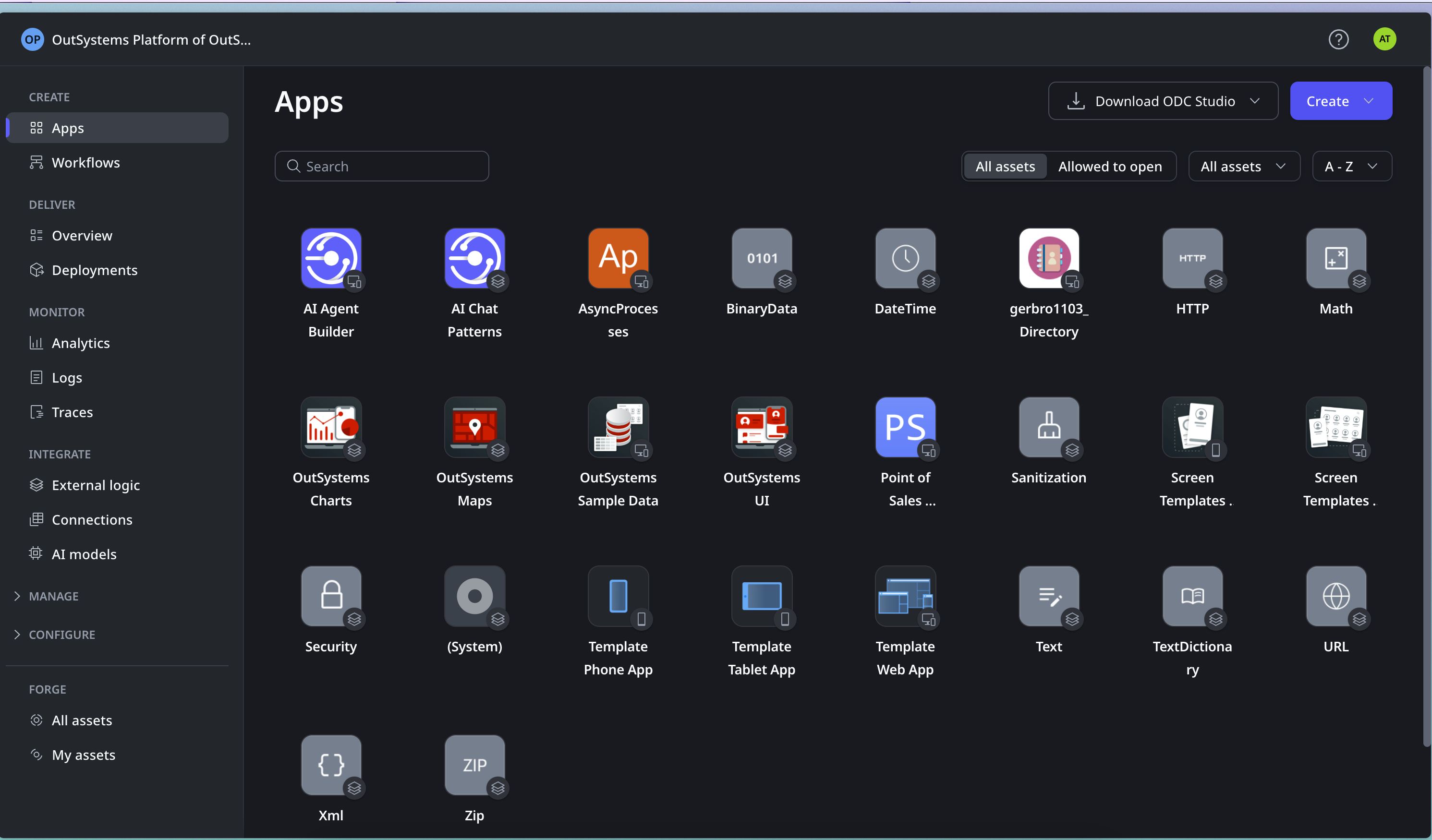This screenshot has height=840, width=1432.
Task: Open the OutSystems UI icon
Action: [x=762, y=427]
